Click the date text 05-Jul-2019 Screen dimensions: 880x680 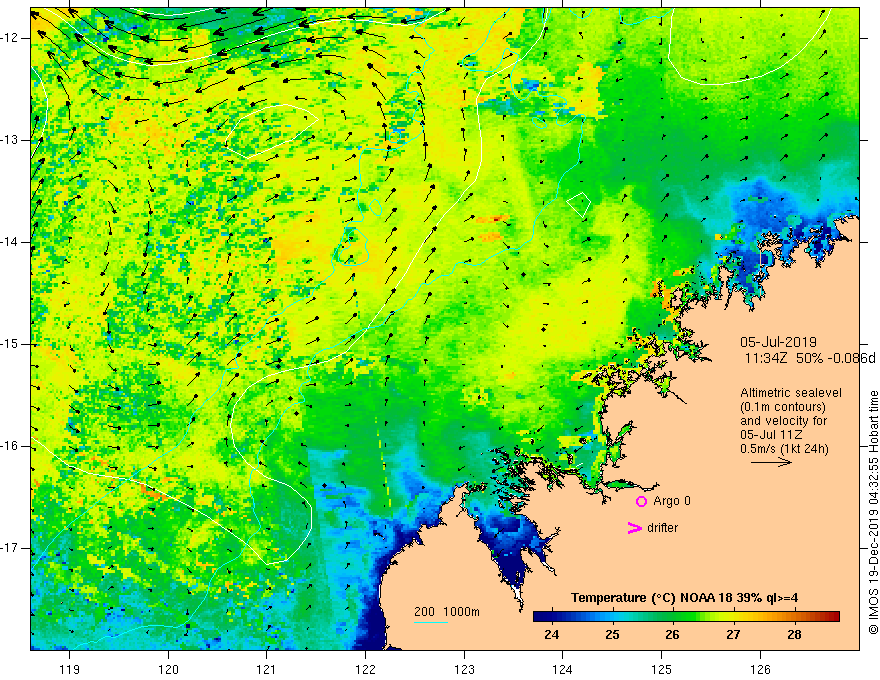point(778,342)
